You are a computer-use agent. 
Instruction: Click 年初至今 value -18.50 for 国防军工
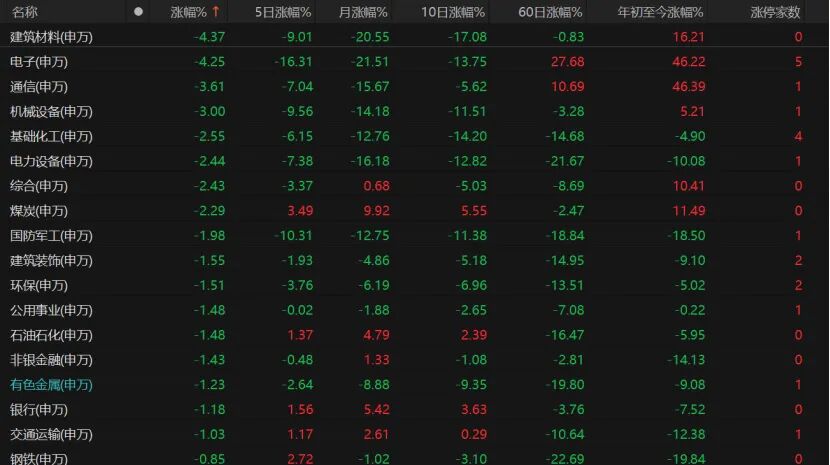686,236
